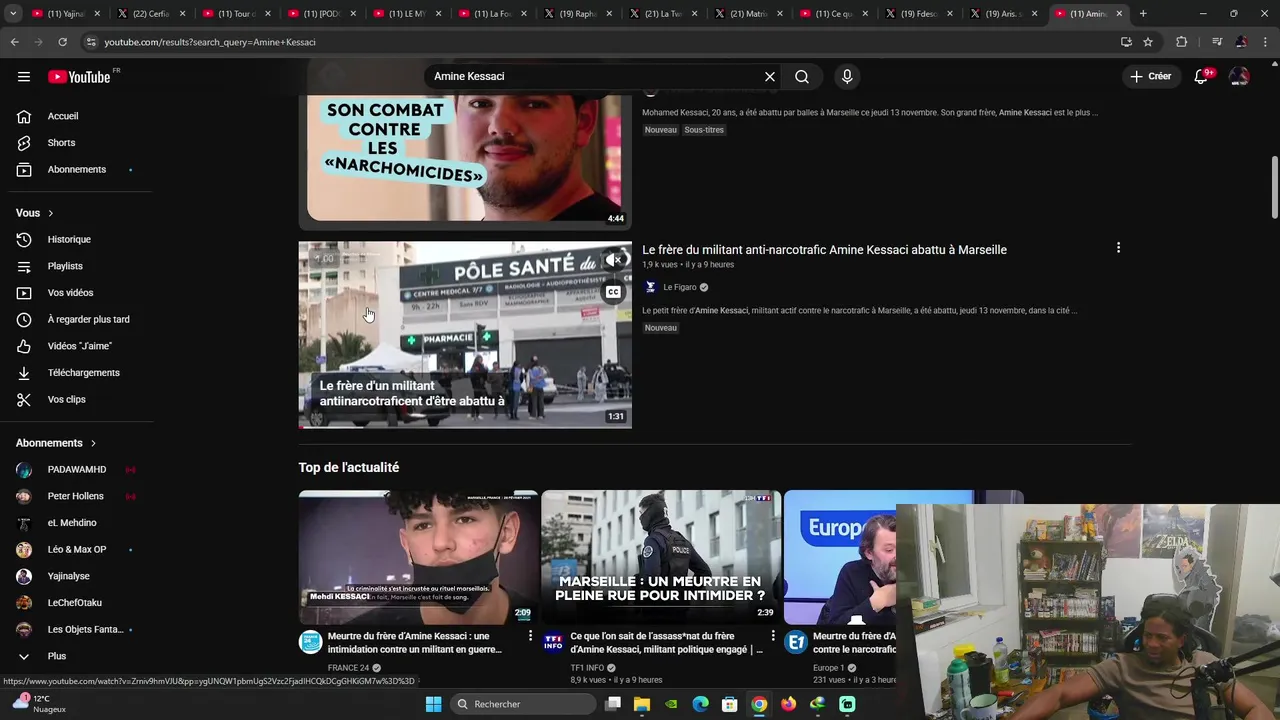Click the taskbar Rechercher search box
1280x720 pixels.
(x=523, y=704)
